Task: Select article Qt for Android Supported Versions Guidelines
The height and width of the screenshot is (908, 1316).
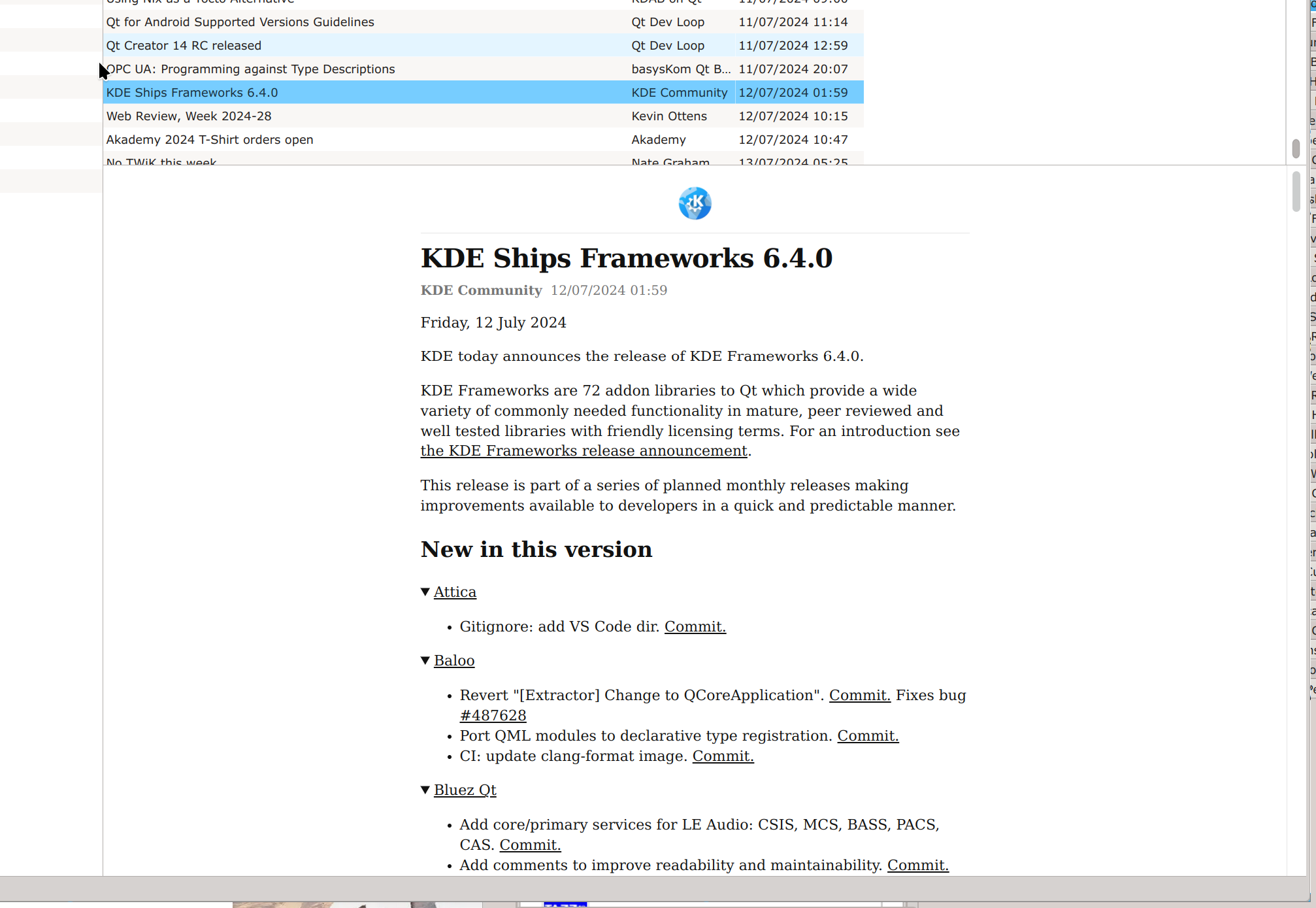Action: [x=483, y=22]
